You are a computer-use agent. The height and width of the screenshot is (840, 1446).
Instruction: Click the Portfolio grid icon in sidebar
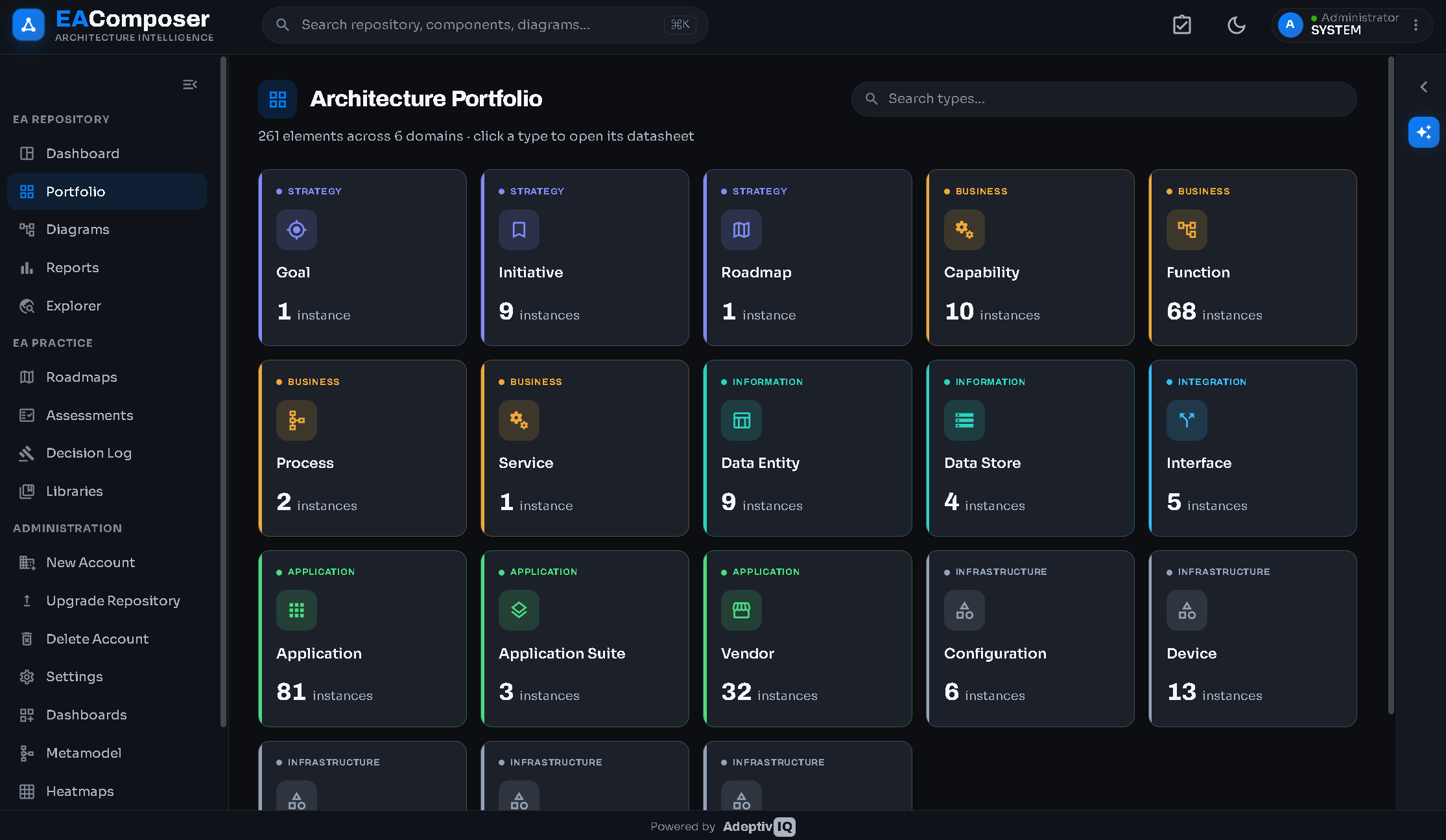[27, 191]
